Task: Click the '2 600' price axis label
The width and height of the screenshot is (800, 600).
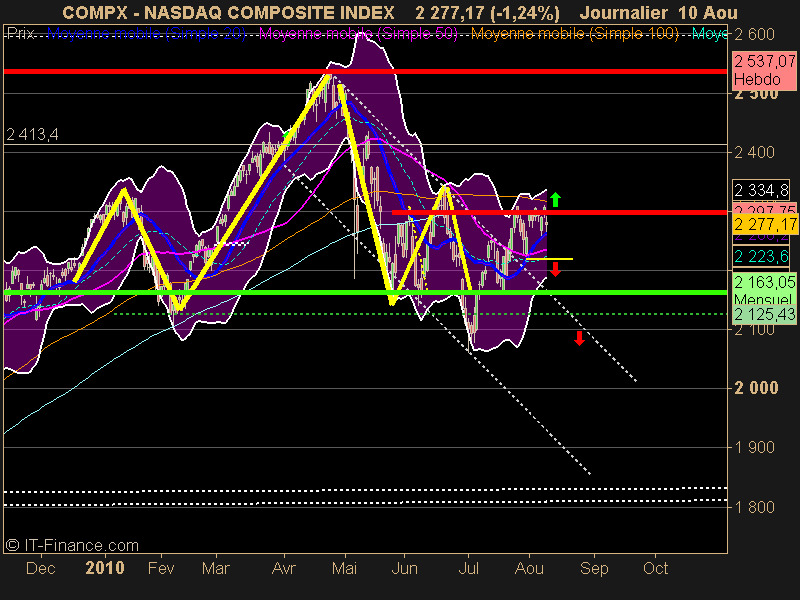Action: (x=754, y=34)
